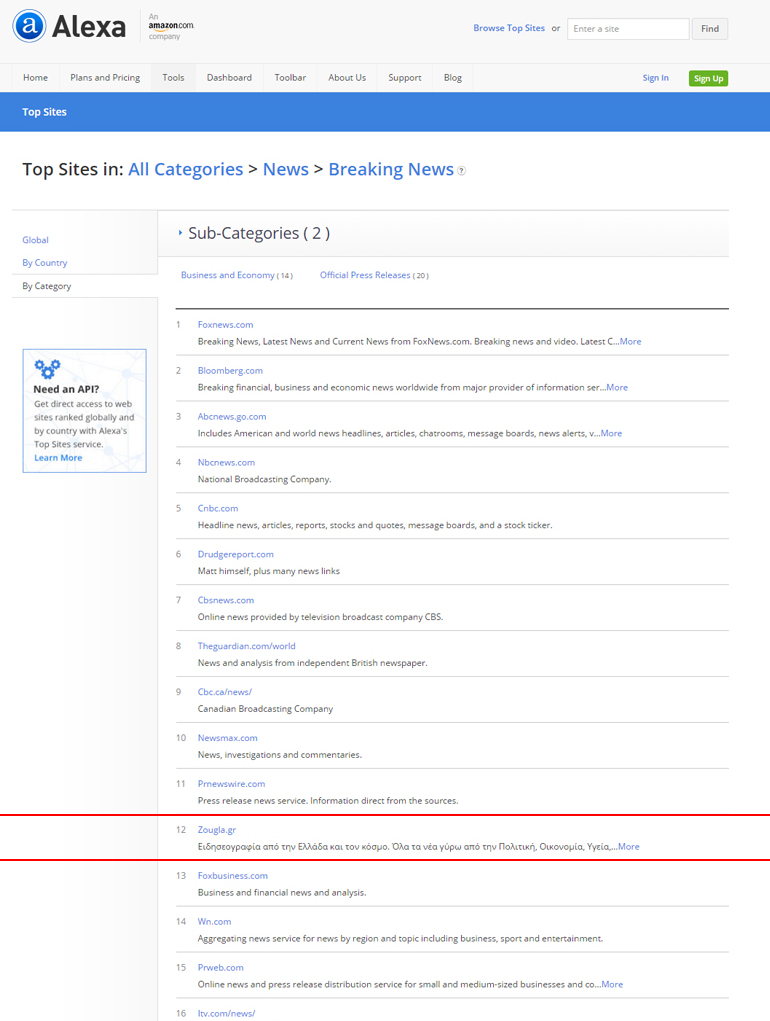Click the gears icon in API box

(x=46, y=369)
